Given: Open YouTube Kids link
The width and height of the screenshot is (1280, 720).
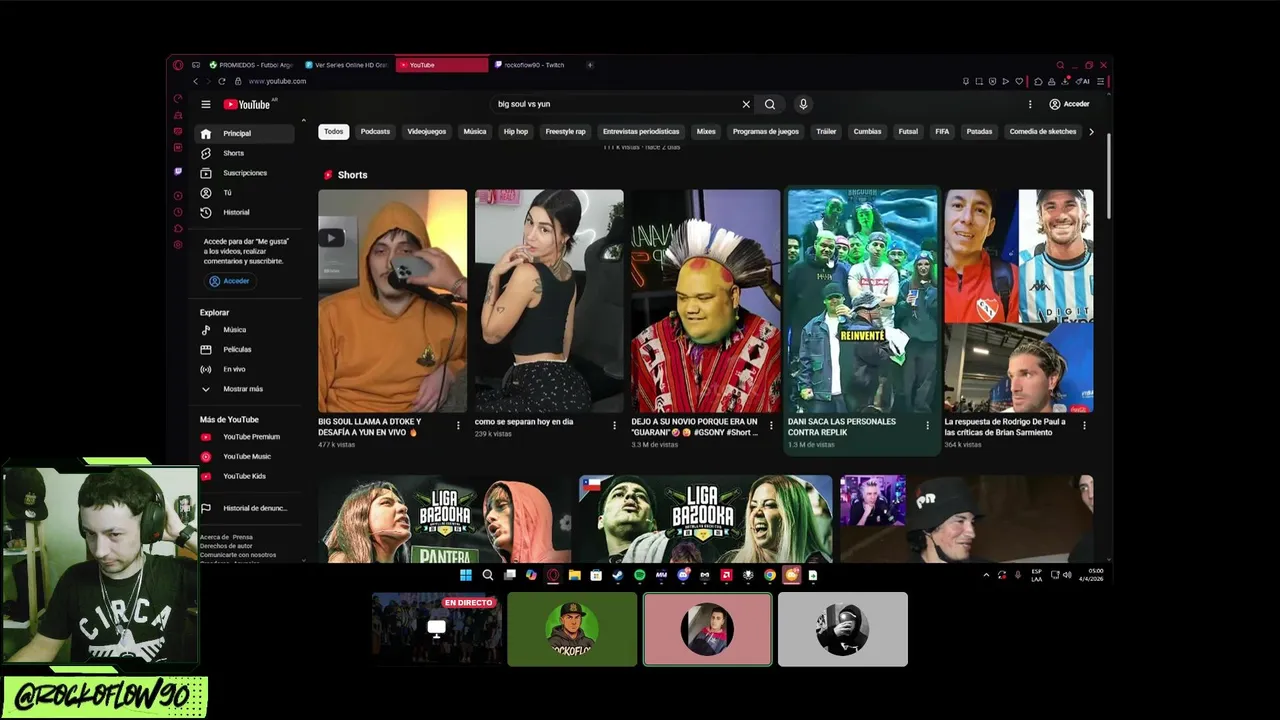Looking at the screenshot, I should tap(245, 476).
